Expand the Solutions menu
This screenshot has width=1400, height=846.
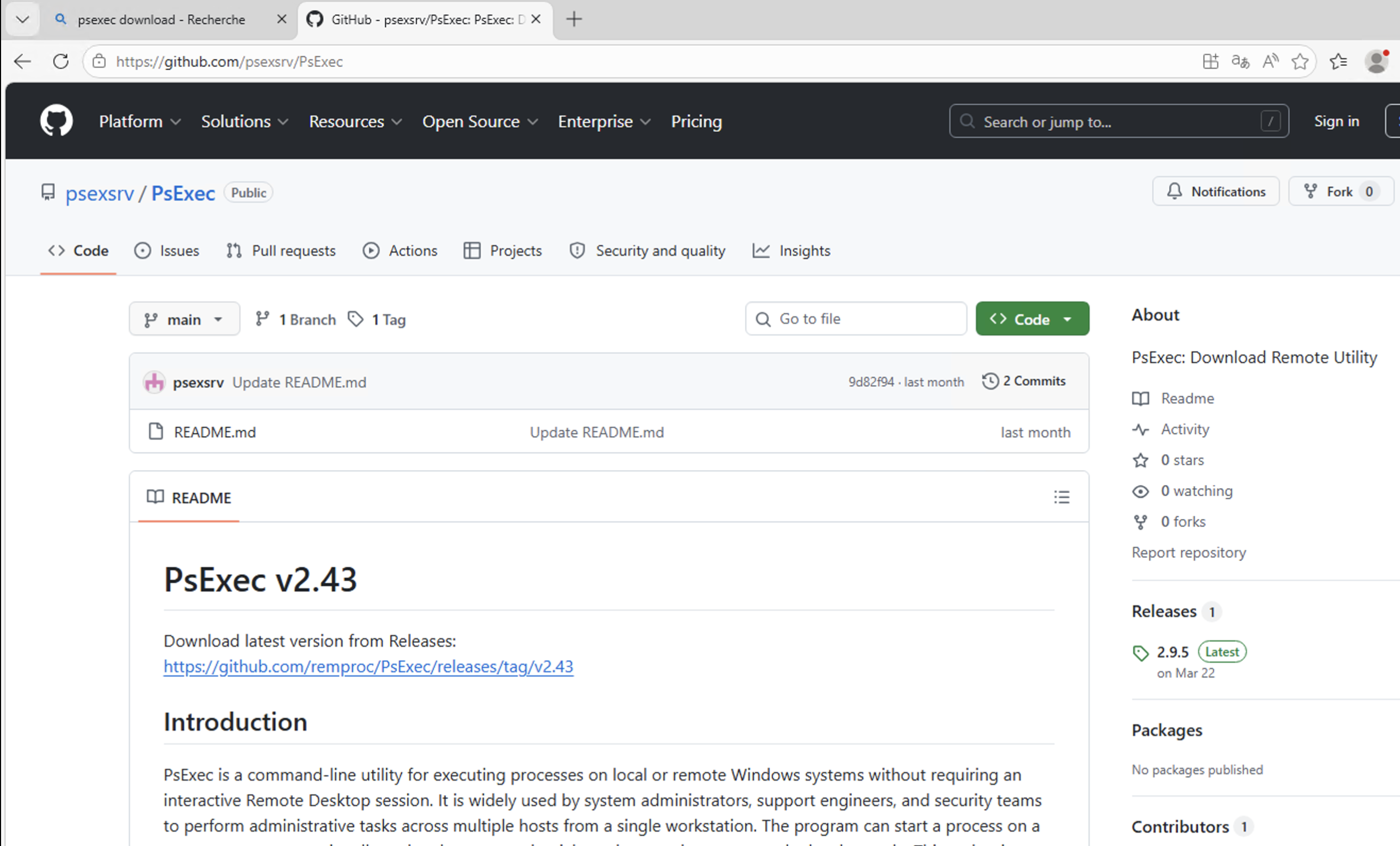(x=245, y=121)
